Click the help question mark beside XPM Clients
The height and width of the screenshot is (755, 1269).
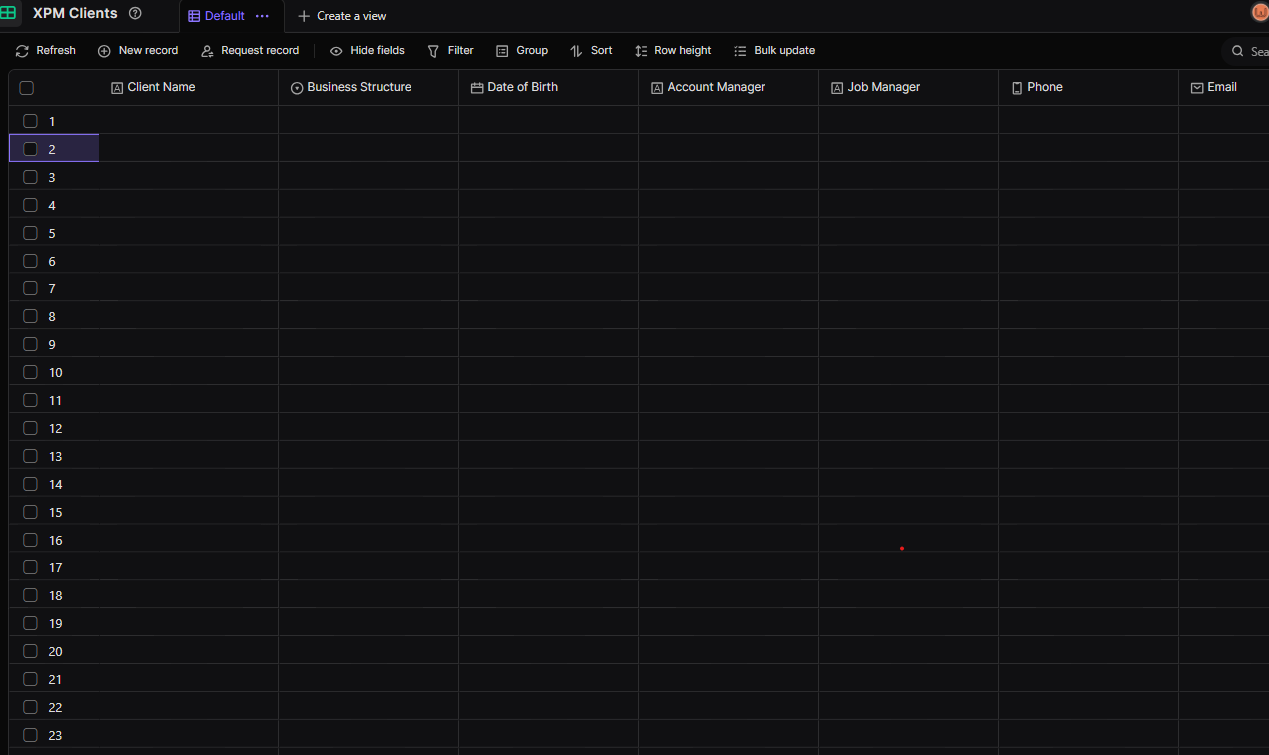click(x=136, y=14)
